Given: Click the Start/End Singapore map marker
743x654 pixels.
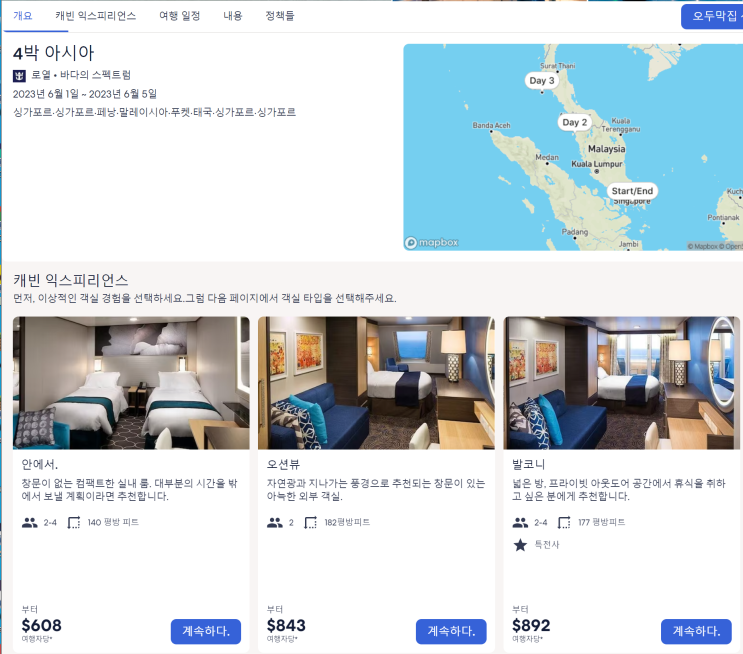Looking at the screenshot, I should (x=632, y=191).
